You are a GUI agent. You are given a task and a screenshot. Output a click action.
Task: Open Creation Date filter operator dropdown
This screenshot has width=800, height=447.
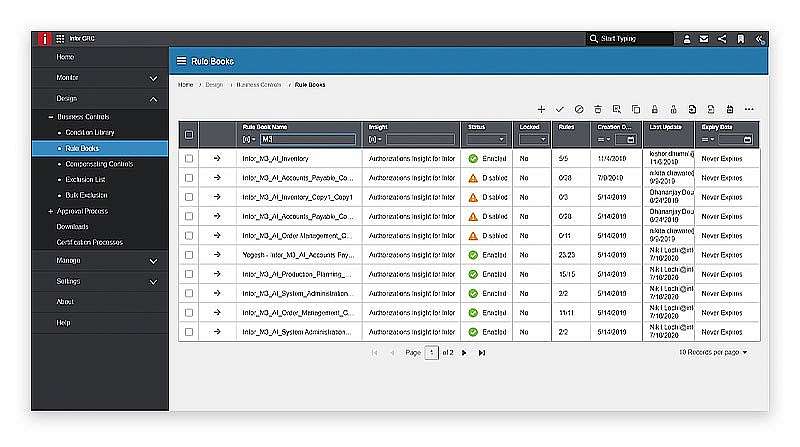click(604, 139)
